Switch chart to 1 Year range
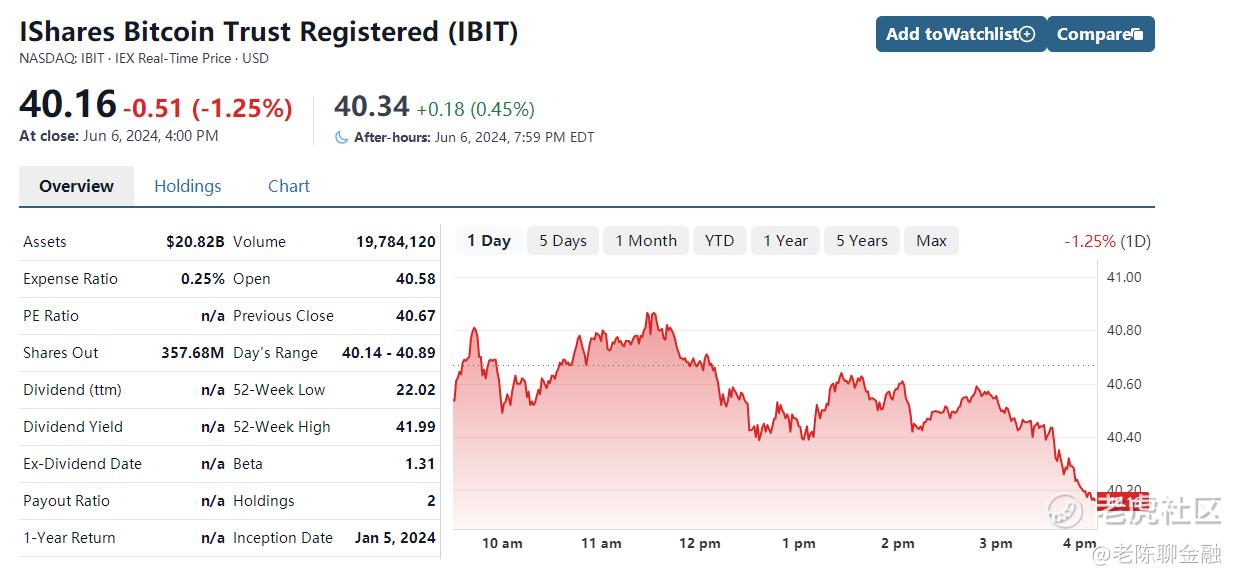The image size is (1245, 582). point(785,240)
